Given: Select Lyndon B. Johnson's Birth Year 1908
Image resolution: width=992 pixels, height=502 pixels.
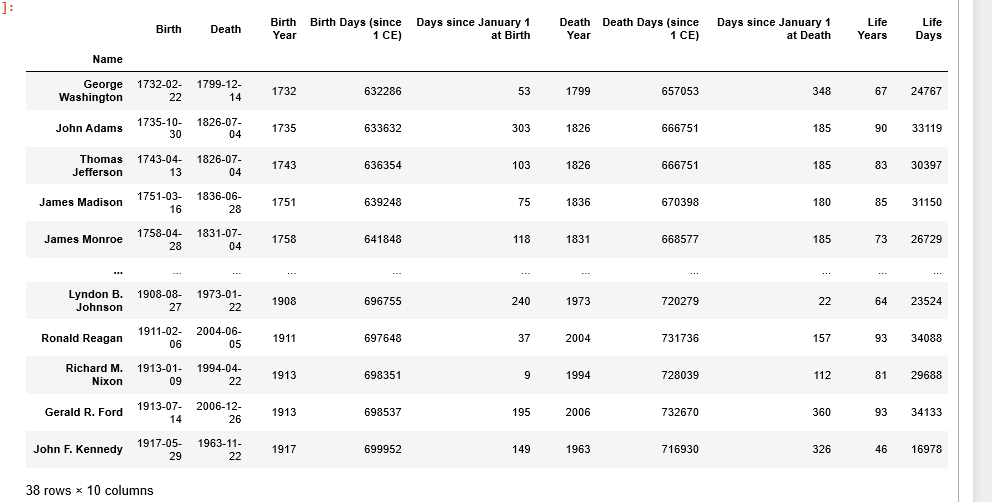Looking at the screenshot, I should 283,301.
